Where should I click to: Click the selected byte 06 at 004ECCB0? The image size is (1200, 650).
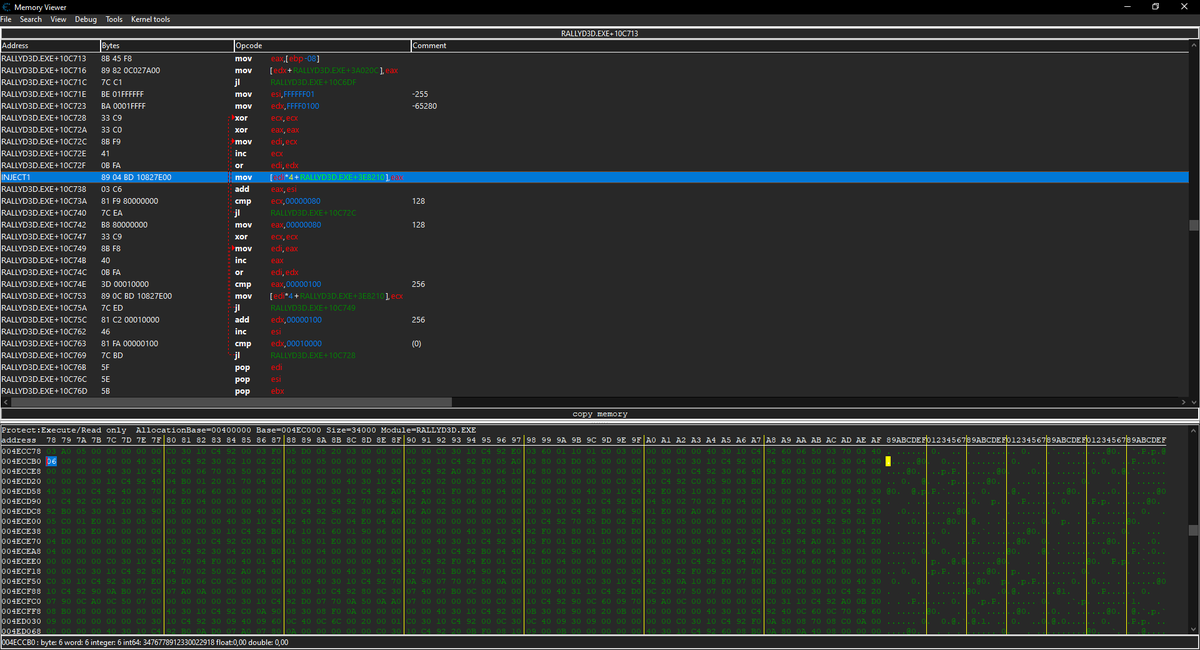pyautogui.click(x=51, y=461)
